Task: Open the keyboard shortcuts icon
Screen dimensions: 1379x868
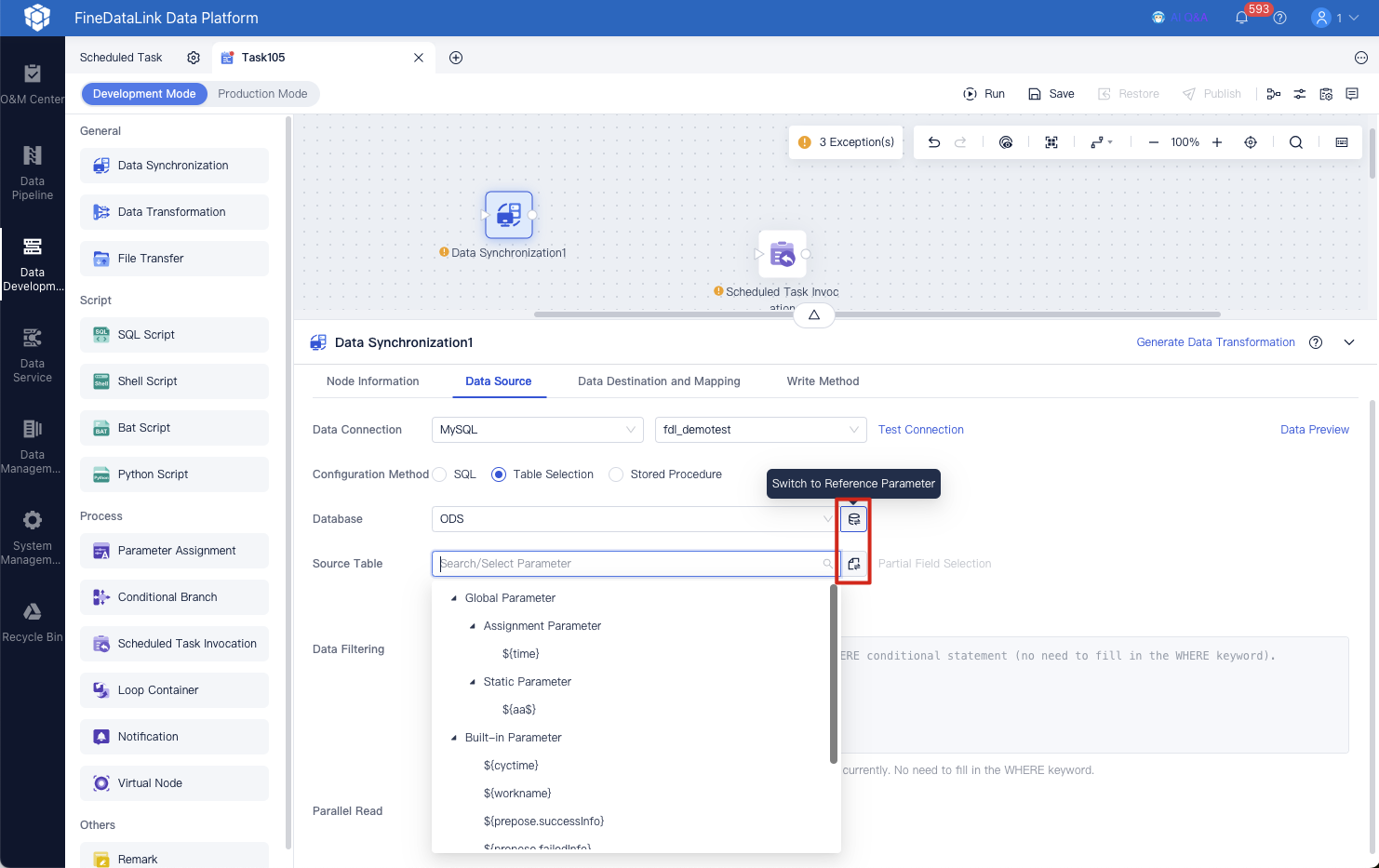Action: (x=1342, y=142)
